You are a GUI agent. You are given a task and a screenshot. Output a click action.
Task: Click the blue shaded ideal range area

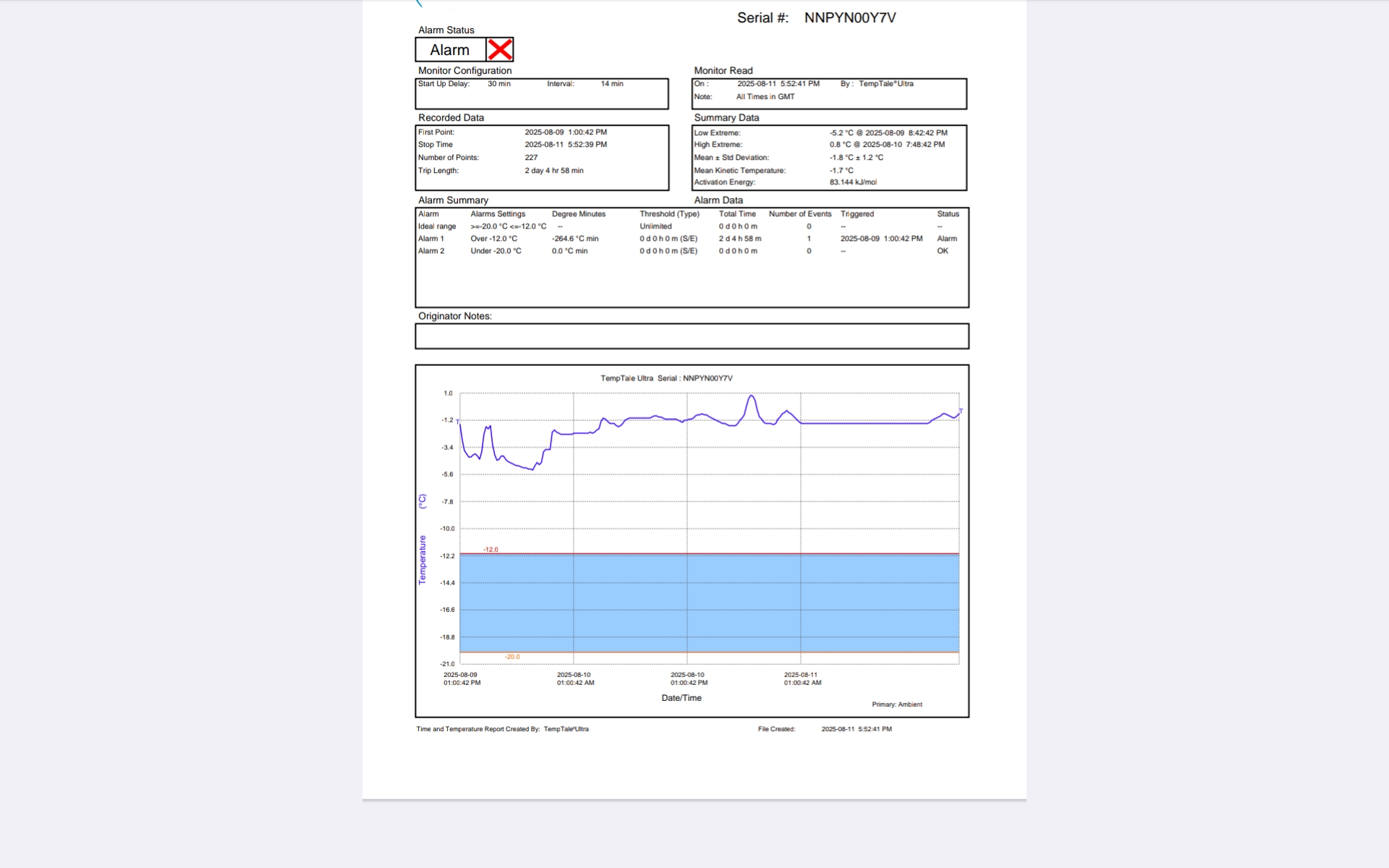pyautogui.click(x=709, y=604)
